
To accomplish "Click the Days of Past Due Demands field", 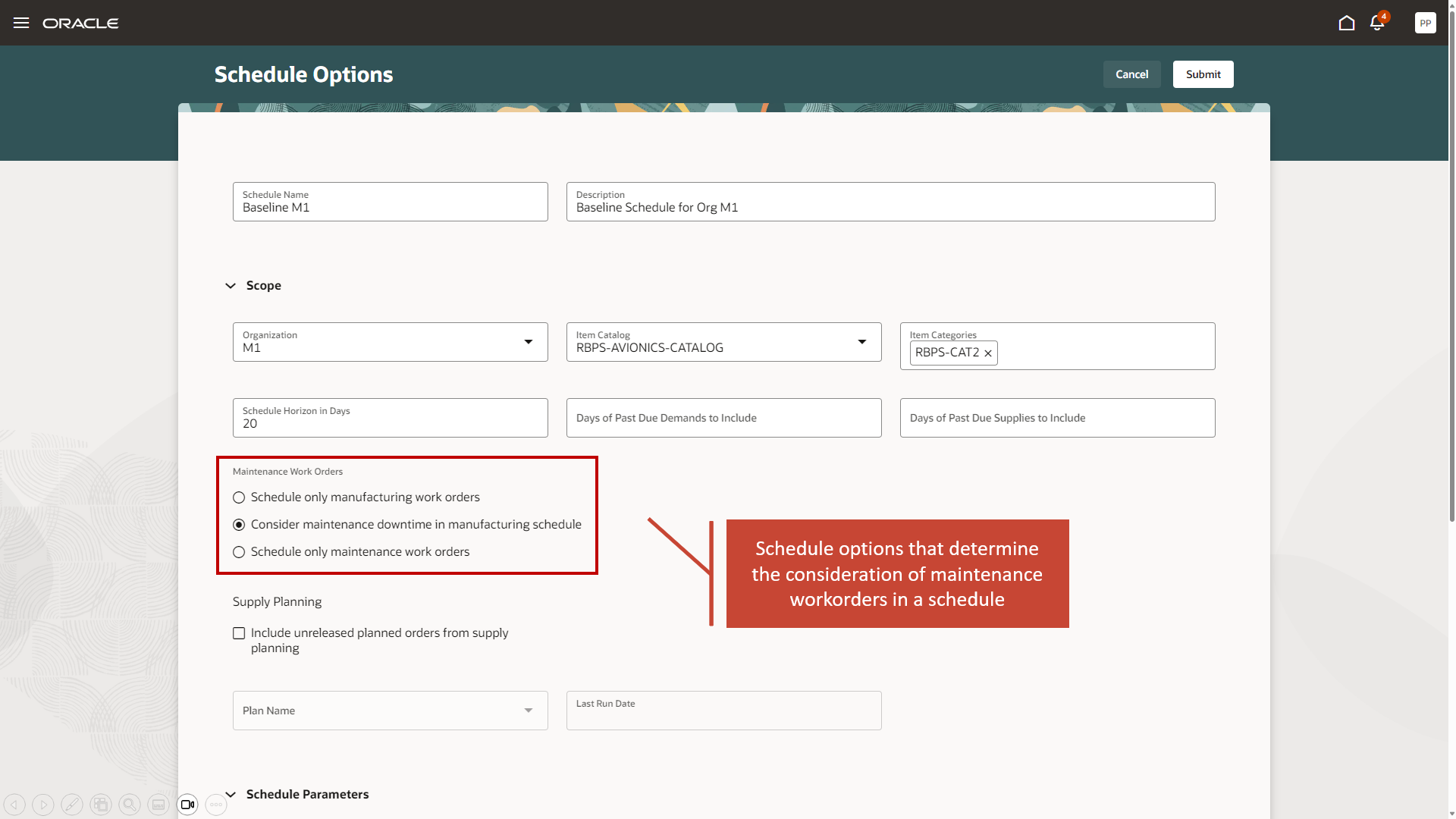I will [x=723, y=418].
